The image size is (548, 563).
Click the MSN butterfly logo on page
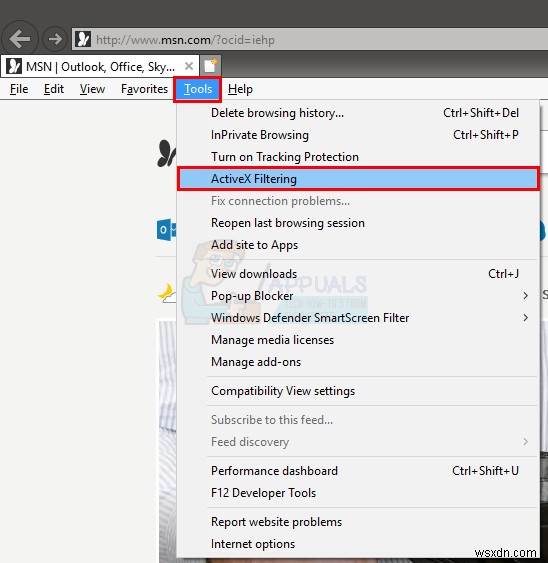(x=167, y=154)
